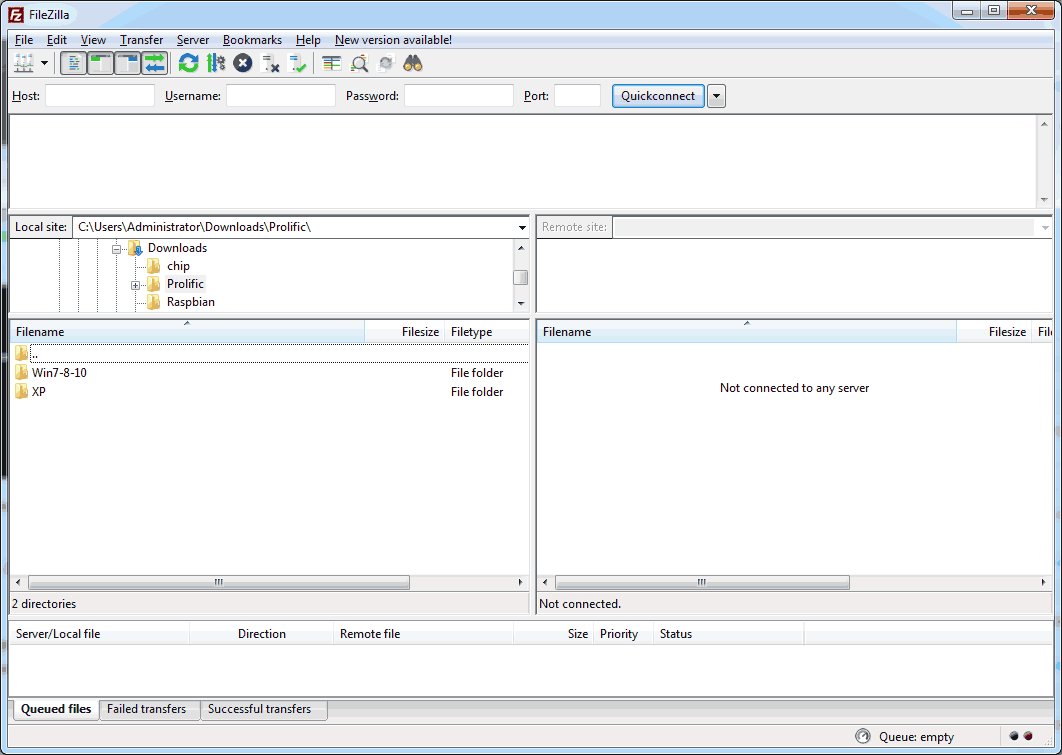Click remote file list horizontal scrollbar
1062x755 pixels.
click(x=702, y=582)
